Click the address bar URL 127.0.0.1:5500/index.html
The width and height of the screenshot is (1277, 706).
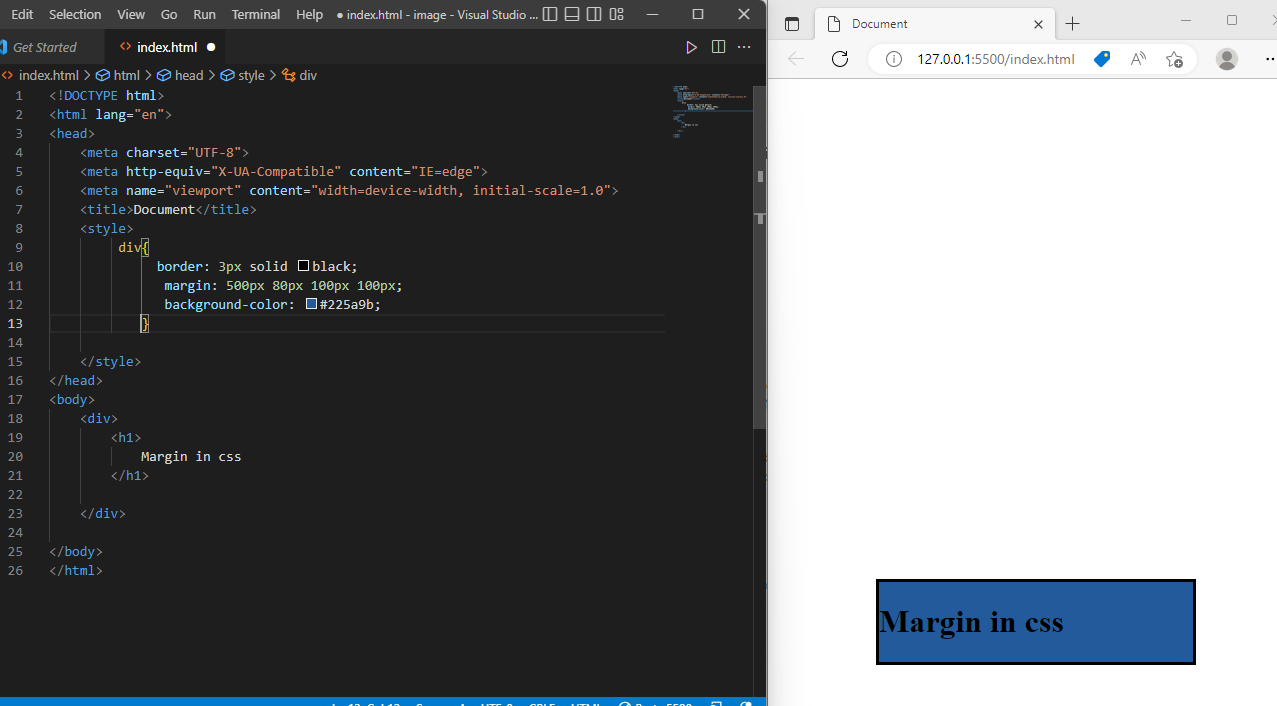[996, 59]
